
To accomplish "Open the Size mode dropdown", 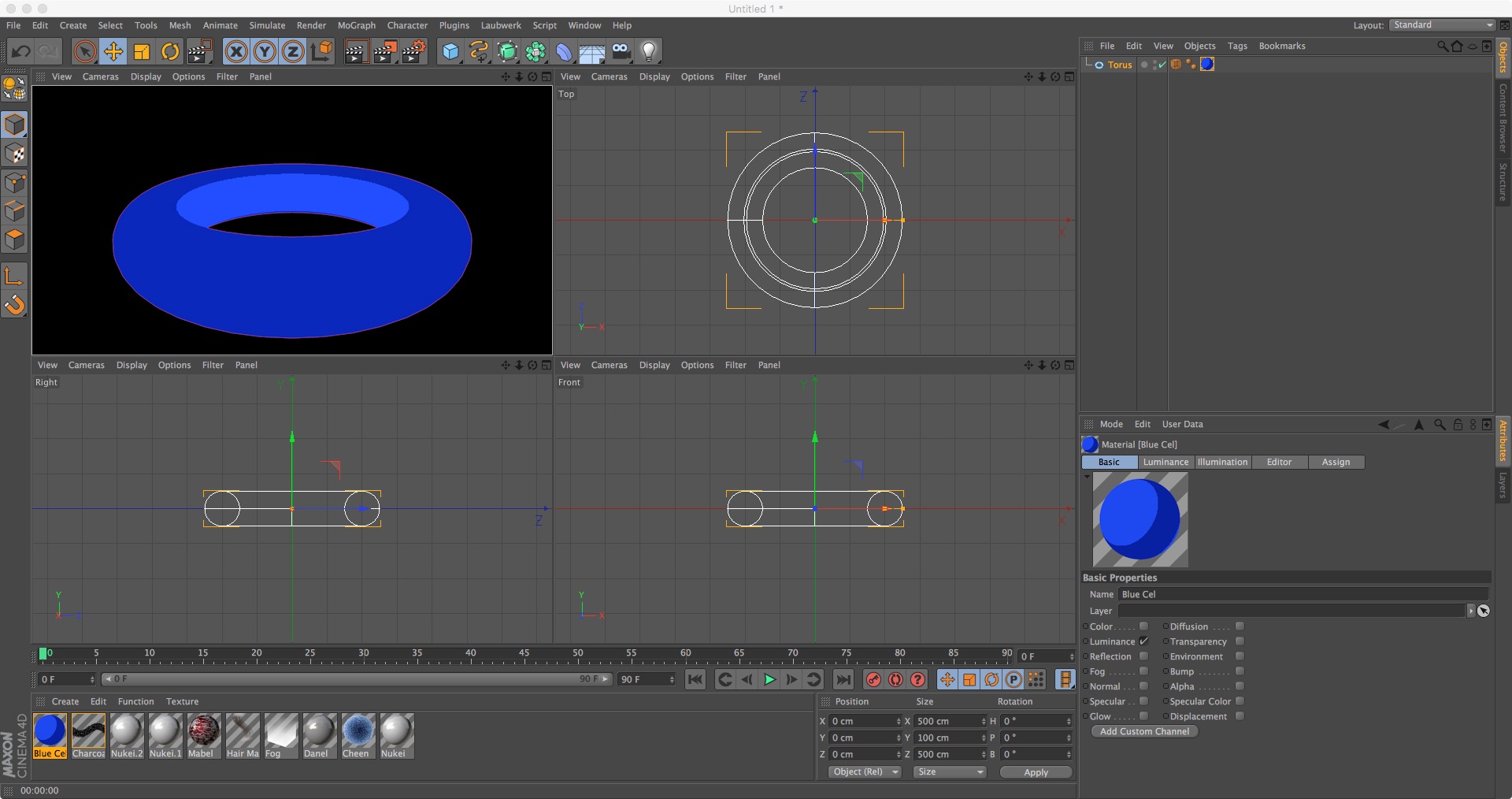I will point(950,772).
